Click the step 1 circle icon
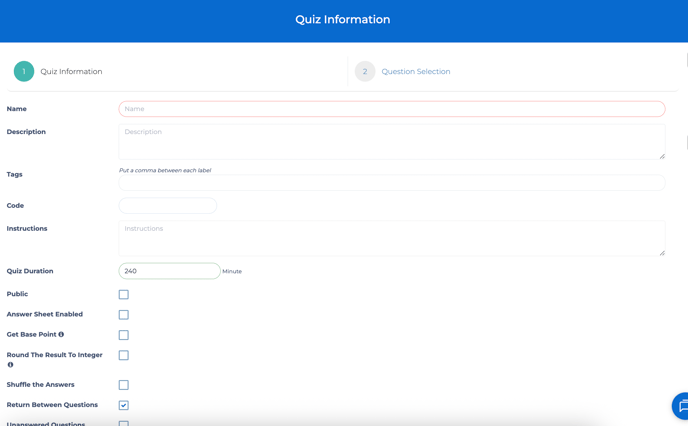This screenshot has height=426, width=688. 24,72
